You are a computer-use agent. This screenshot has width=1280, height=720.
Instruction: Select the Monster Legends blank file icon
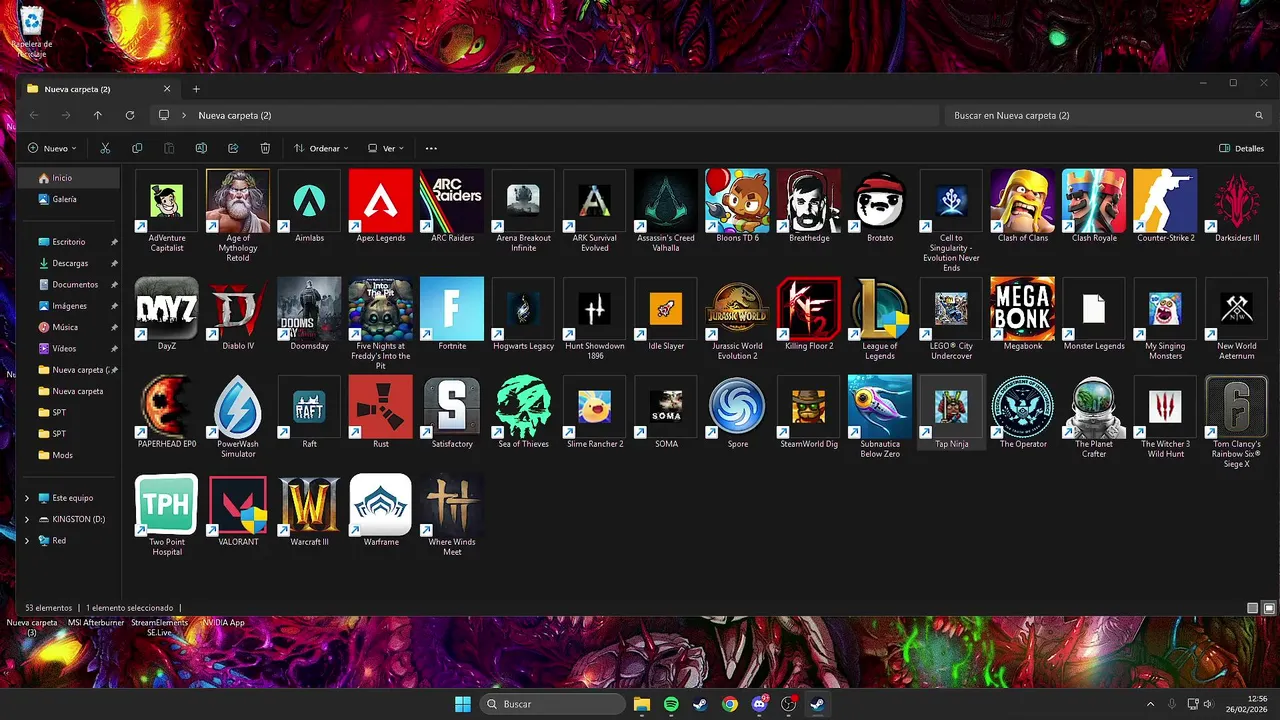1094,309
